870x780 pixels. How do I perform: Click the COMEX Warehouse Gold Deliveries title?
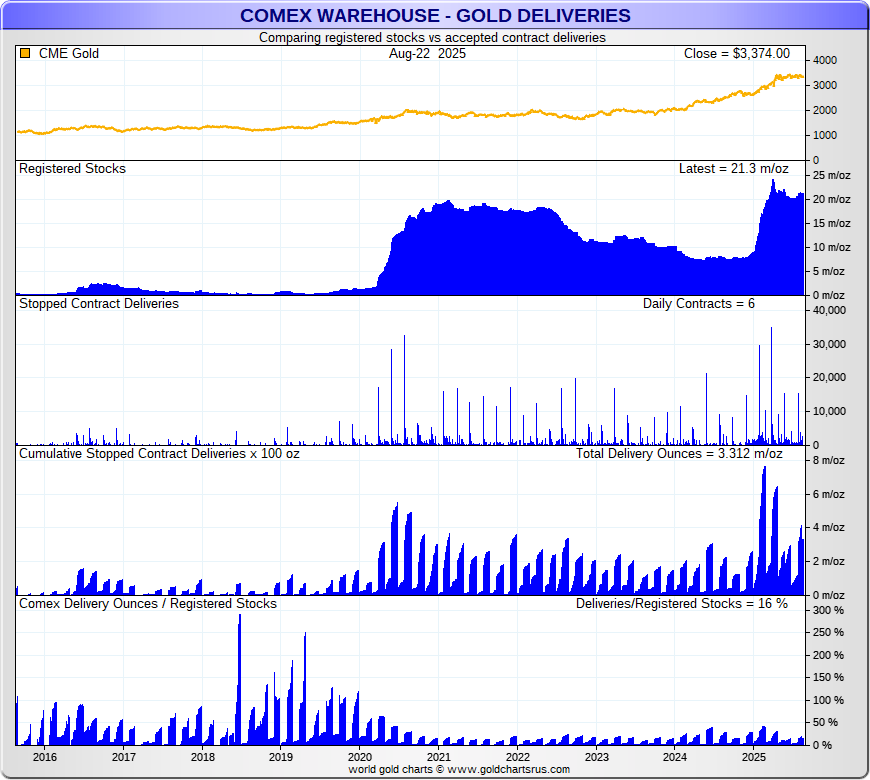[x=435, y=15]
